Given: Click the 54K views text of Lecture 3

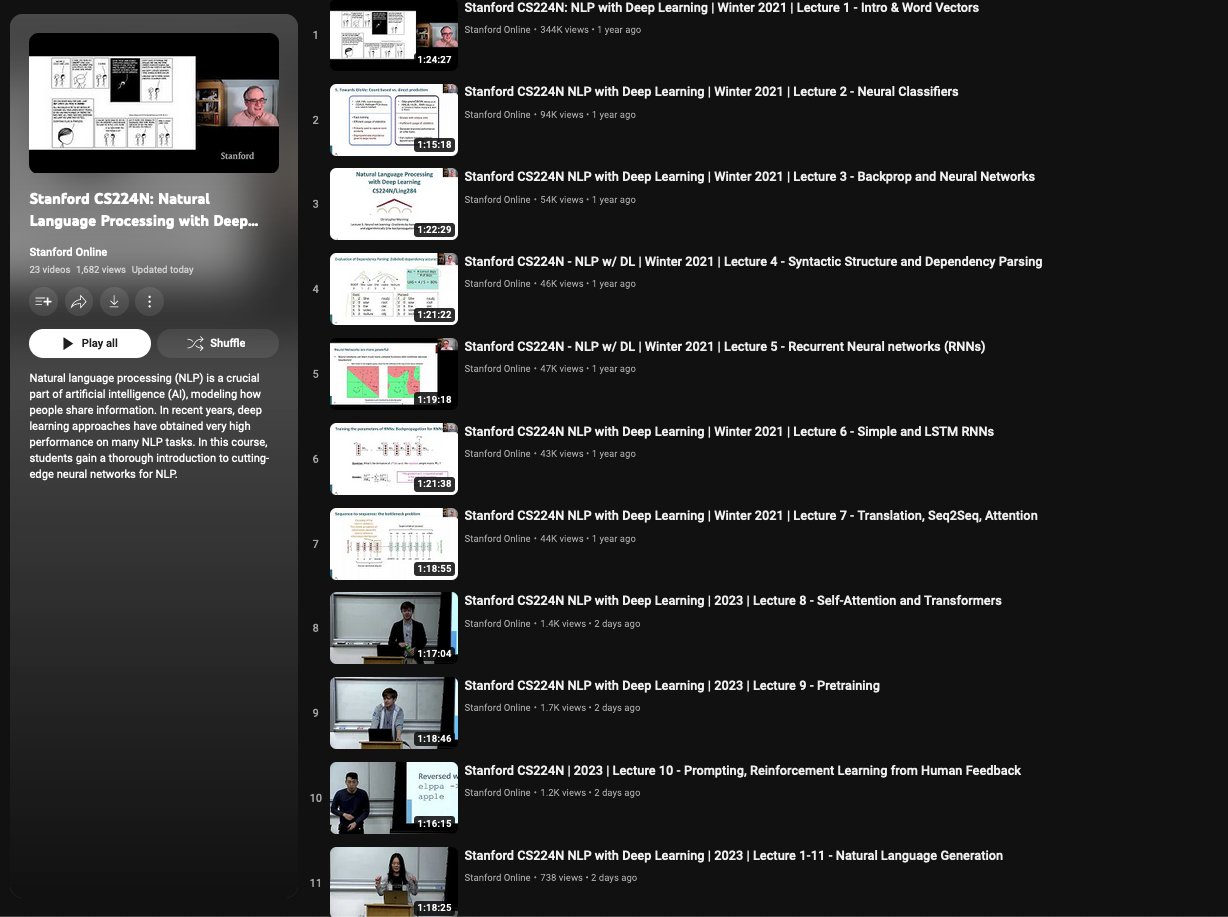Looking at the screenshot, I should tap(562, 200).
